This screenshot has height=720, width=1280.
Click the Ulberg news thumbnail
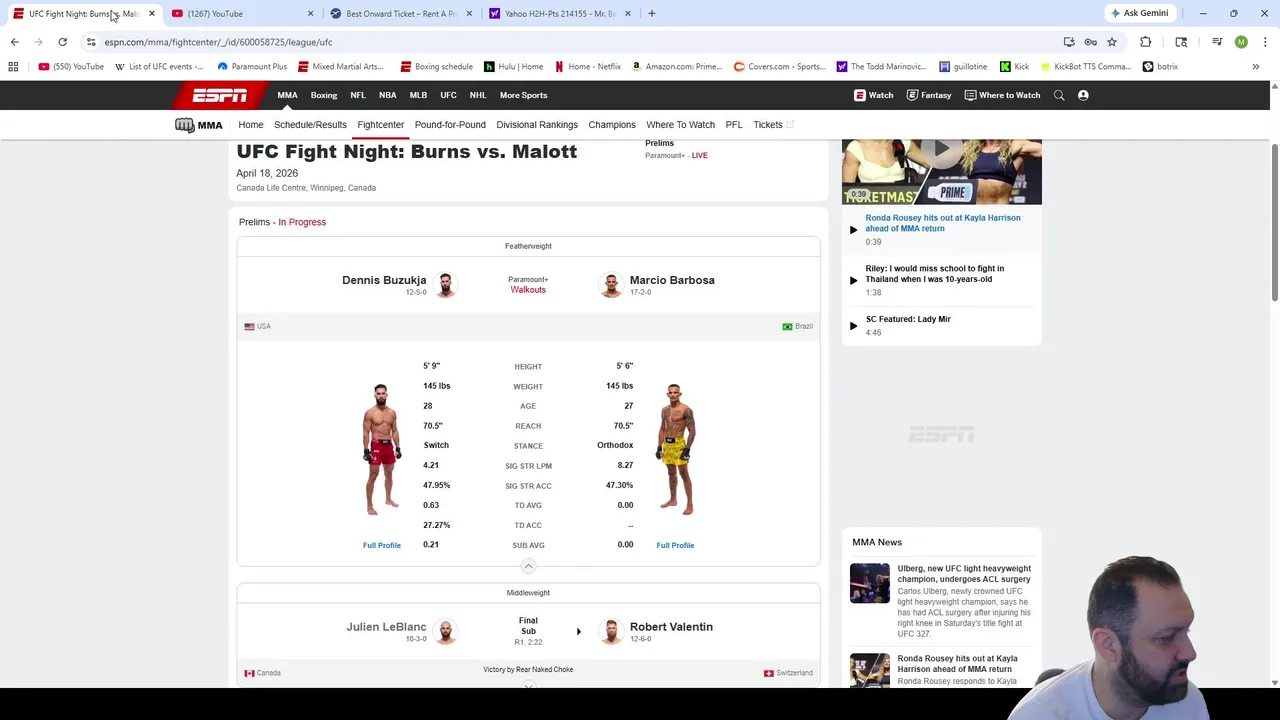click(x=869, y=584)
